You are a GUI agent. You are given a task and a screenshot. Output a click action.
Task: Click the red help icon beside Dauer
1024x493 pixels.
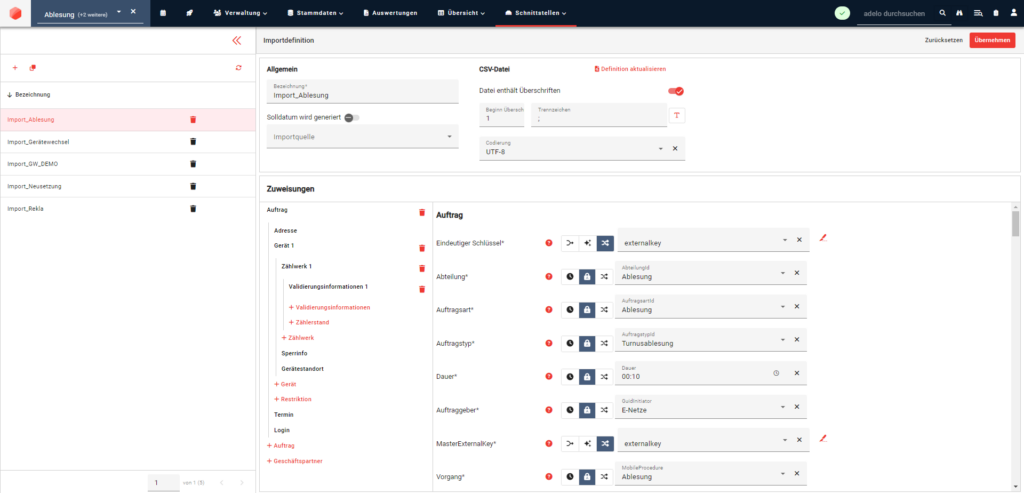pos(548,377)
